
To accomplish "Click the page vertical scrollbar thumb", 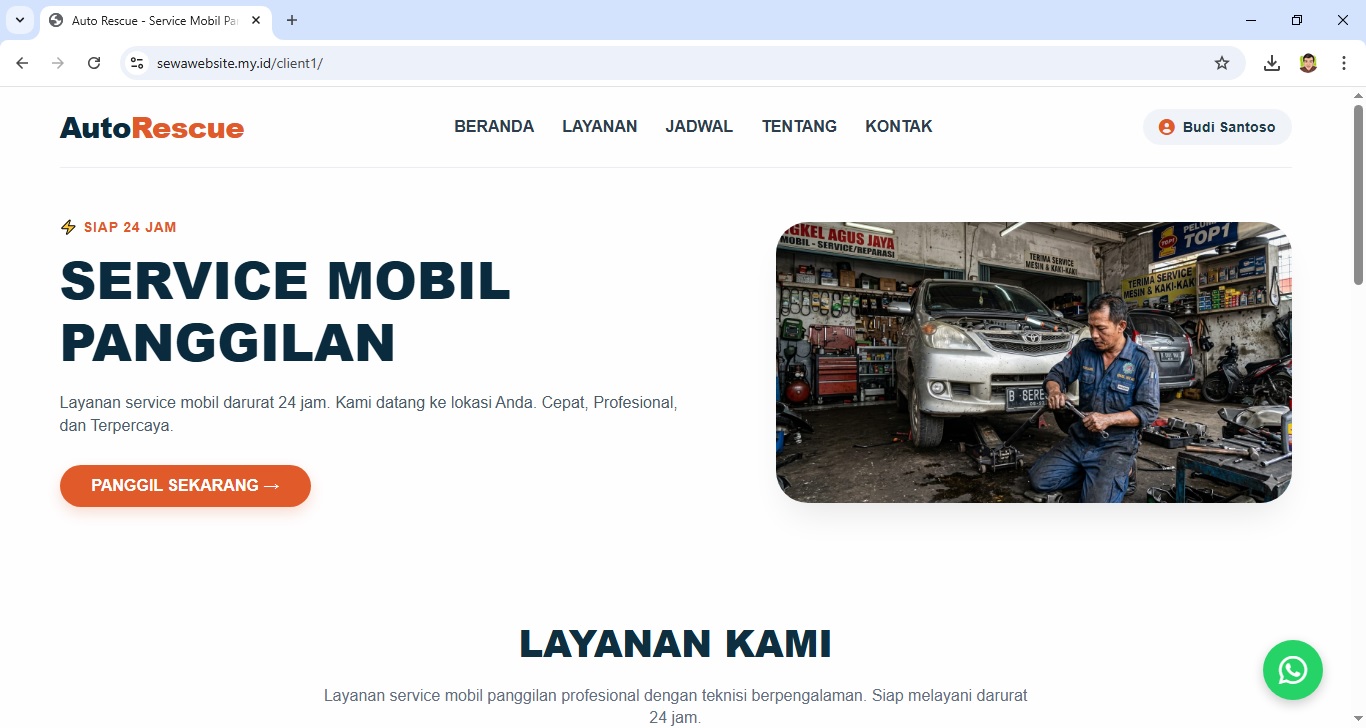I will [x=1358, y=193].
